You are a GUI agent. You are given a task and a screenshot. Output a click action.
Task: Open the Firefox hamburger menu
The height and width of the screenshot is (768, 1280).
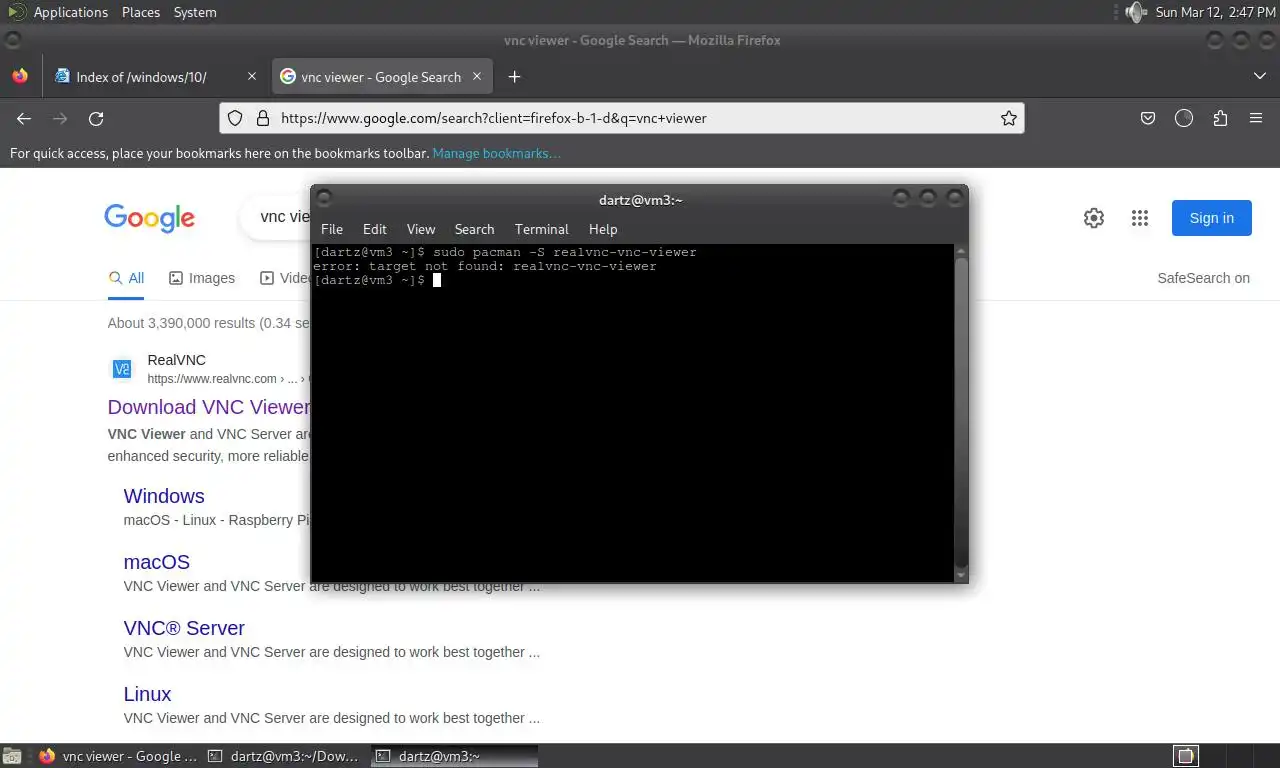pos(1256,118)
